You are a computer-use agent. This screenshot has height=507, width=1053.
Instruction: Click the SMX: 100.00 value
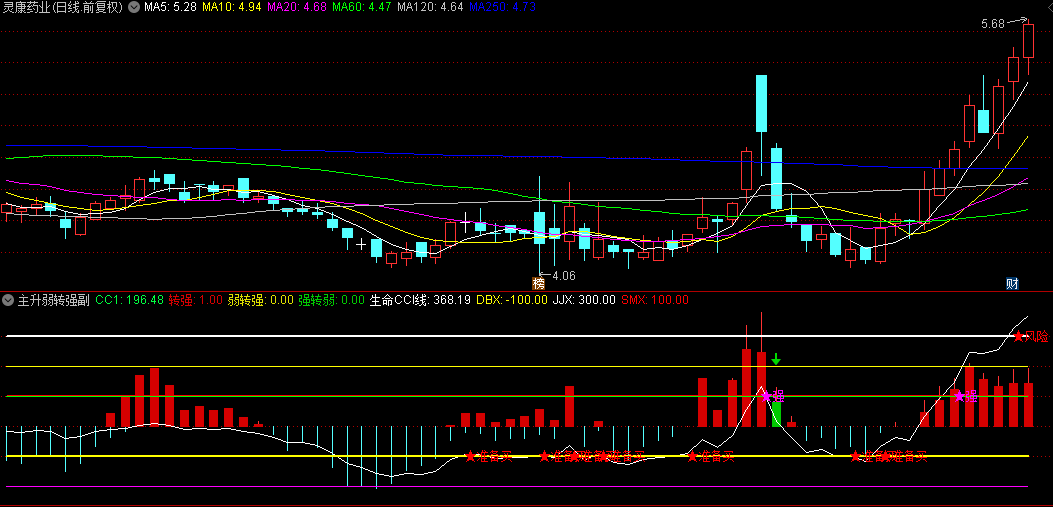coord(655,300)
